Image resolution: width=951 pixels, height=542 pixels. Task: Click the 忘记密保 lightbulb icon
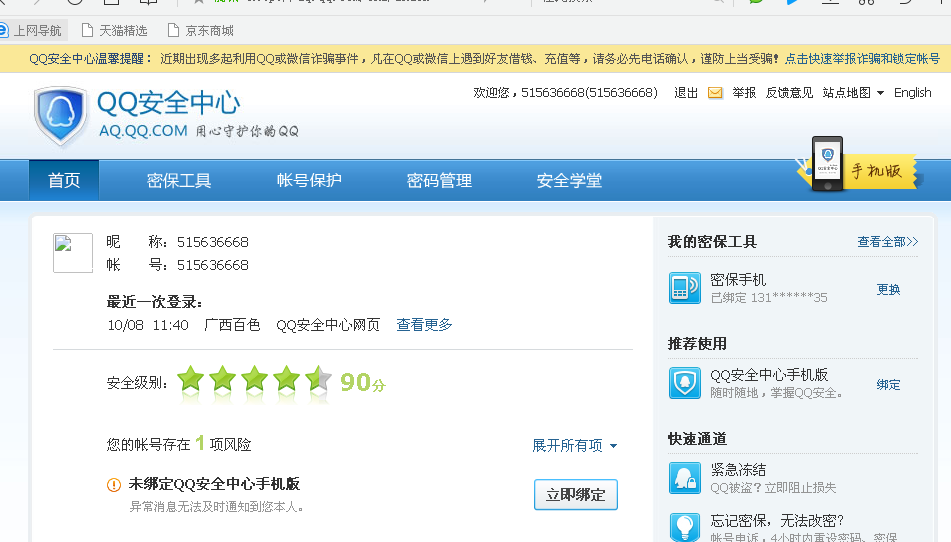click(685, 526)
